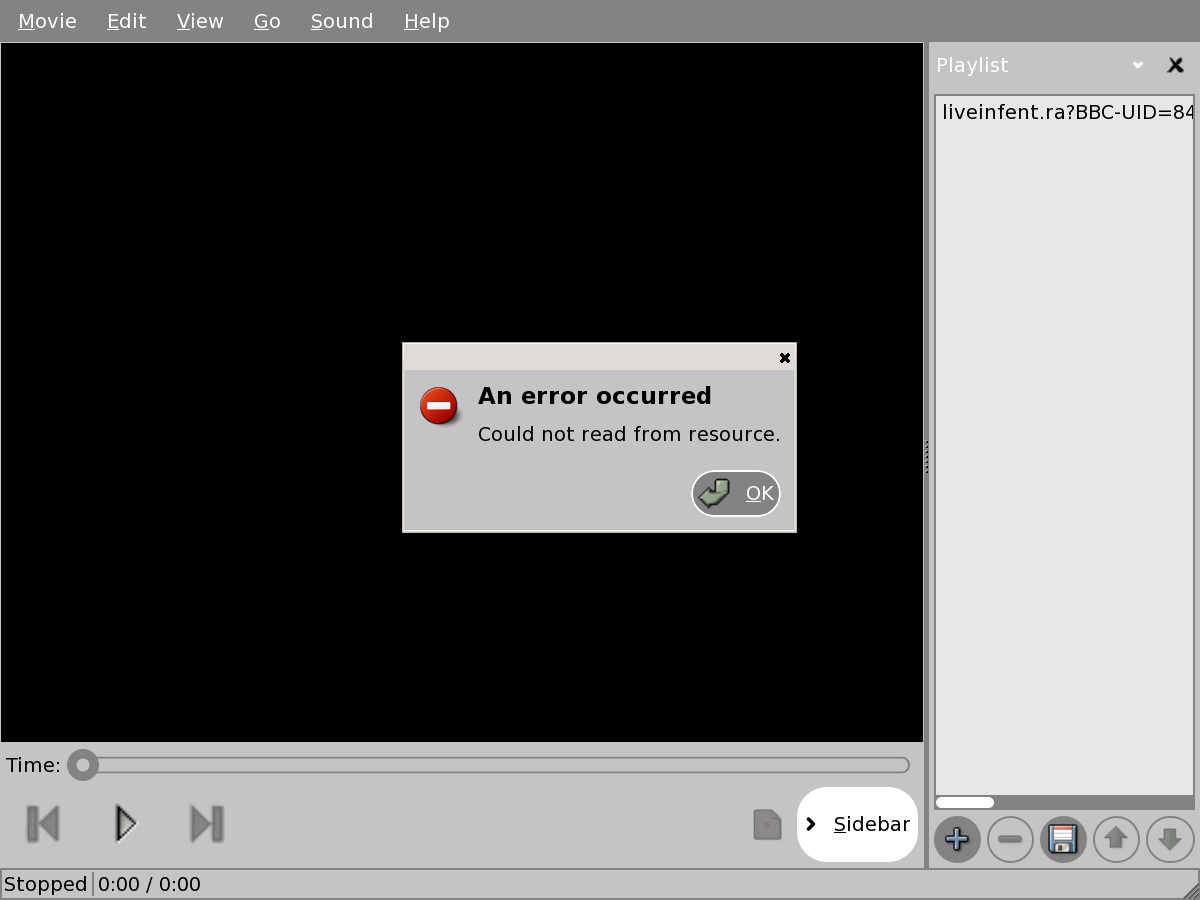1200x900 pixels.
Task: Close the Playlist sidebar panel
Action: (x=1176, y=65)
